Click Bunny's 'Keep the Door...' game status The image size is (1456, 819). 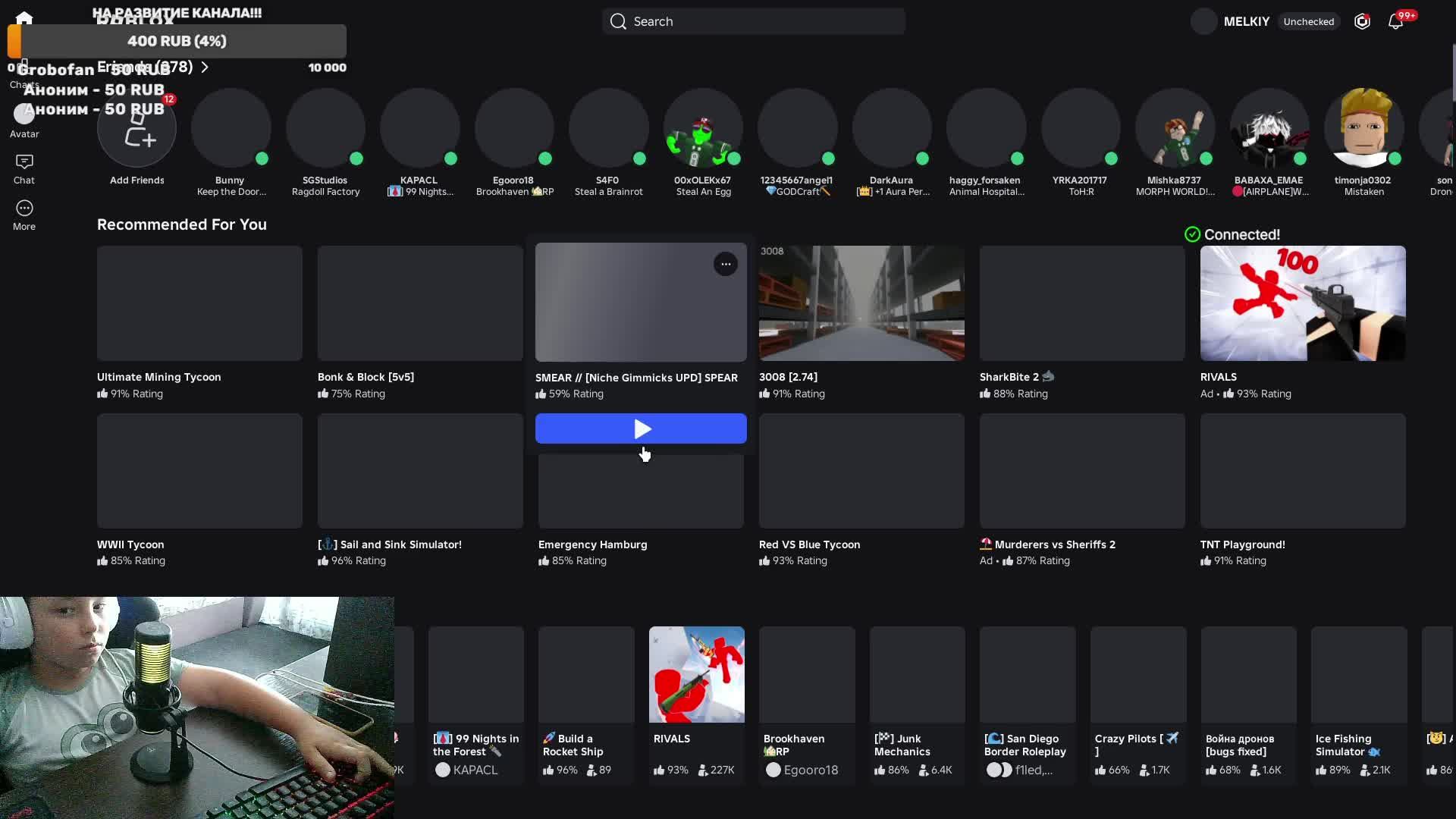(x=231, y=192)
